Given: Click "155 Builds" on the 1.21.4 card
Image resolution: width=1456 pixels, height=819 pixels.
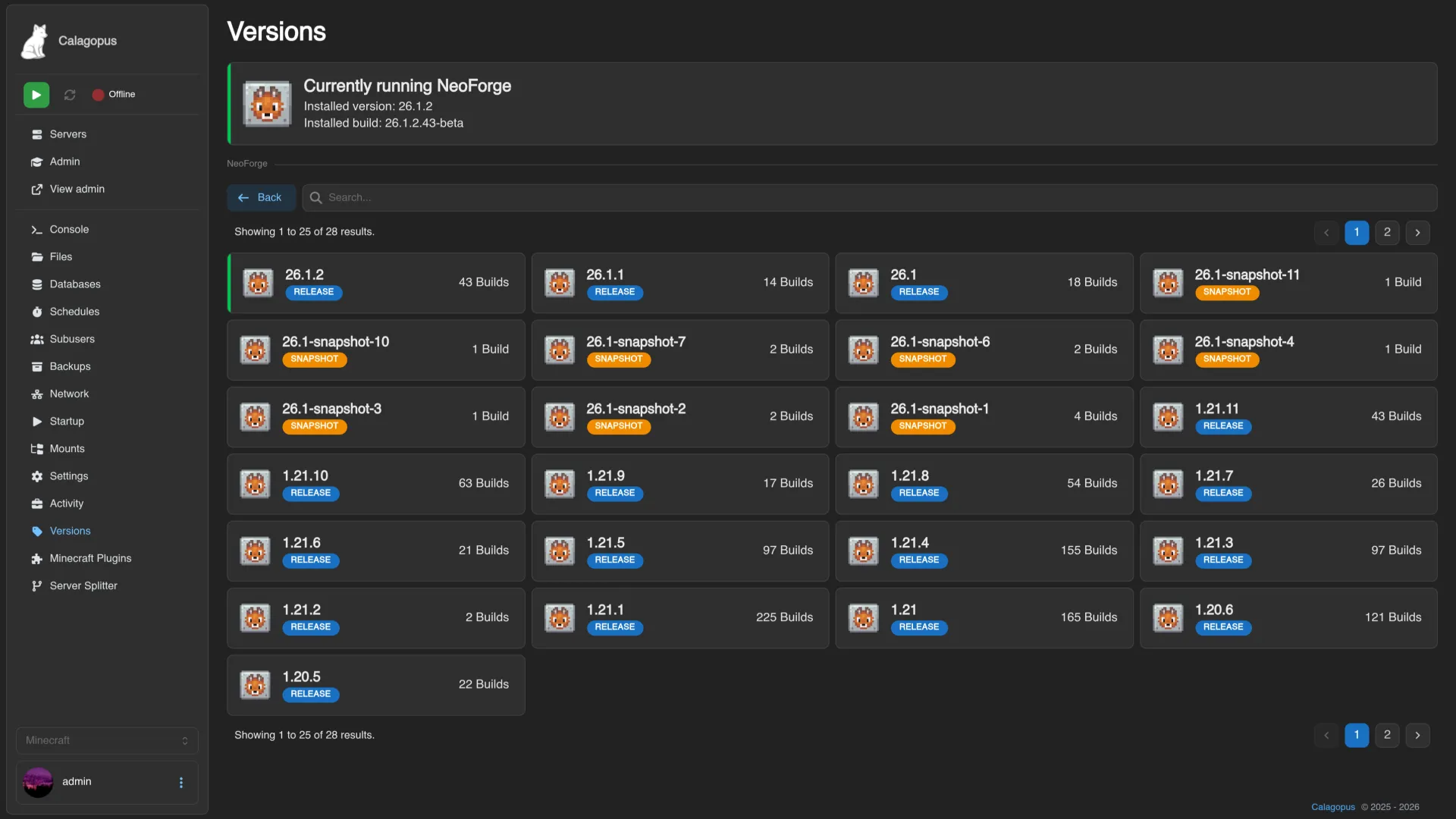Looking at the screenshot, I should (1089, 550).
